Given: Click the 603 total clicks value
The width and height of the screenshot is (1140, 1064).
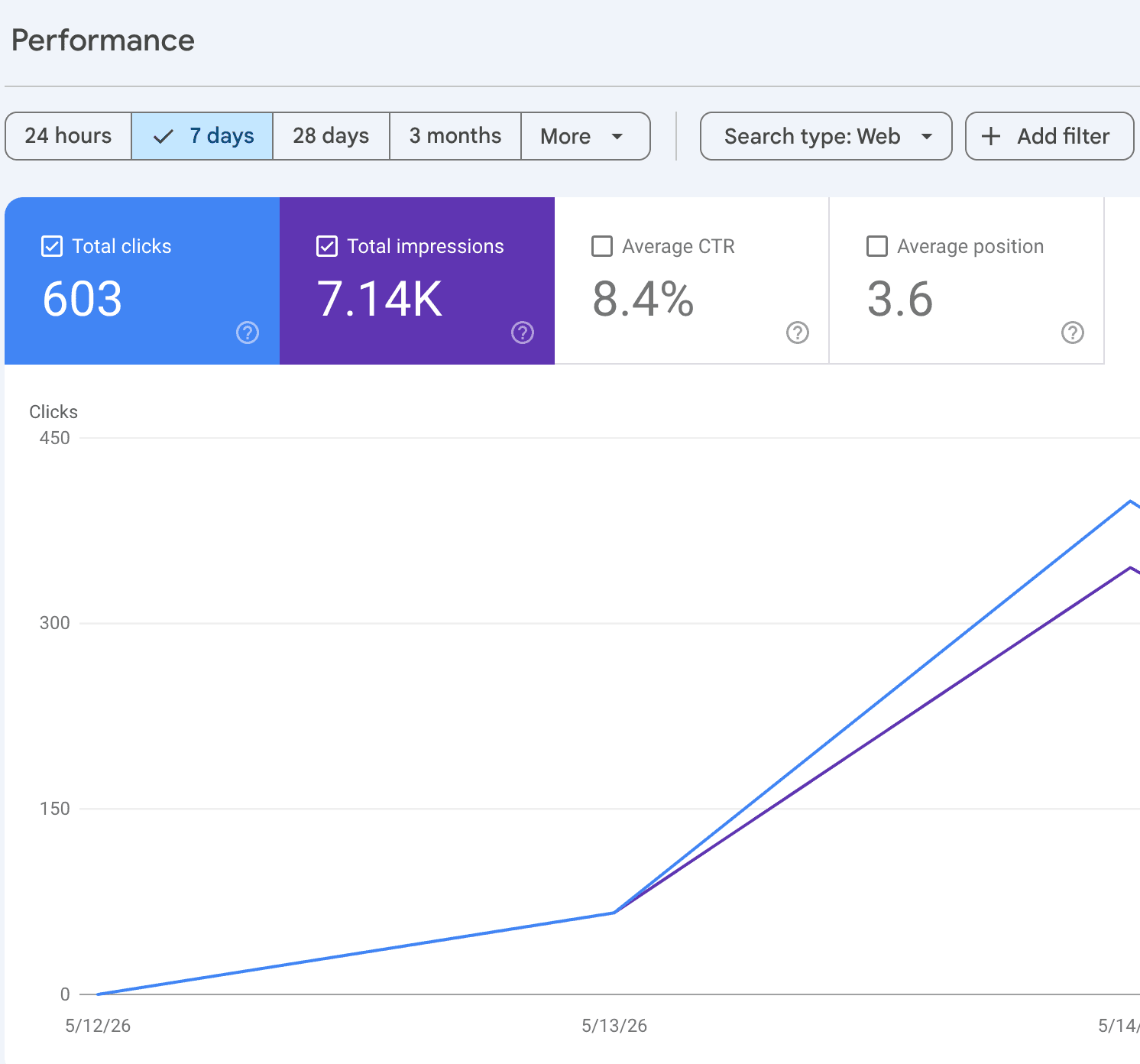Looking at the screenshot, I should pos(83,299).
